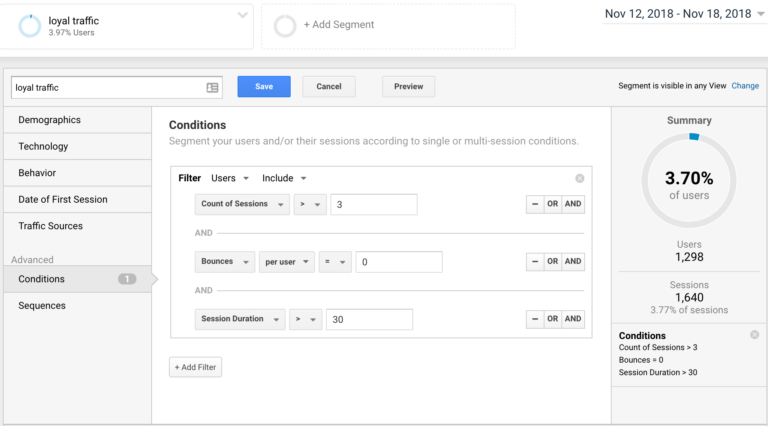
Task: Click the Sessions count 1,640
Action: click(689, 298)
